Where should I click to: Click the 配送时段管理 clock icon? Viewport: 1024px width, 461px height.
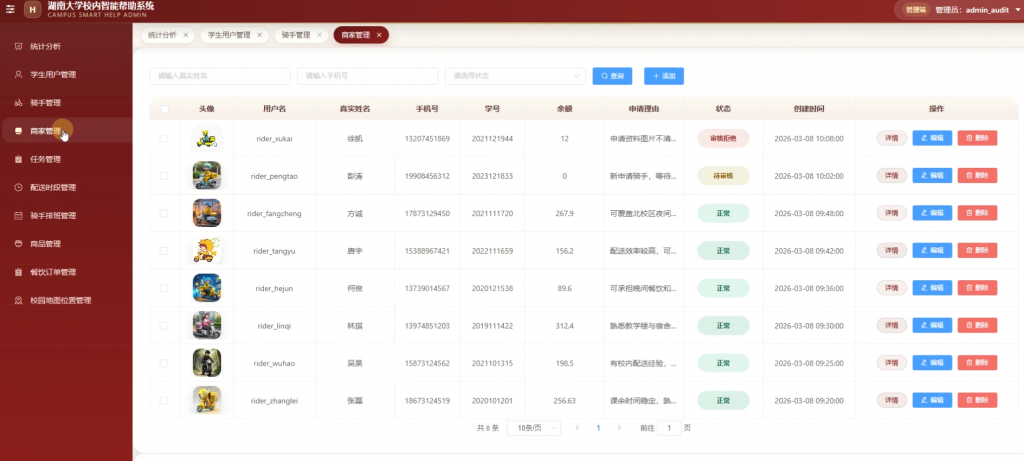coord(18,187)
